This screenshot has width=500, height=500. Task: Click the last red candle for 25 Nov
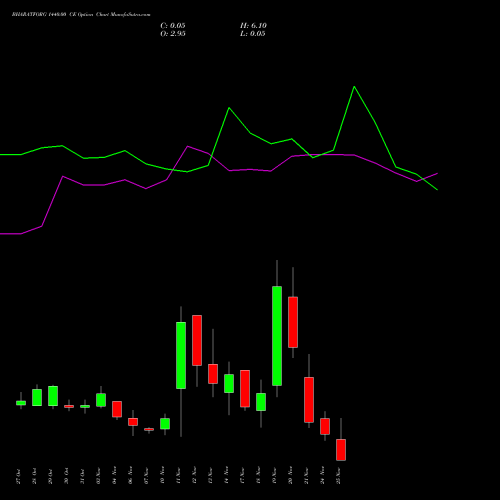[x=341, y=450]
